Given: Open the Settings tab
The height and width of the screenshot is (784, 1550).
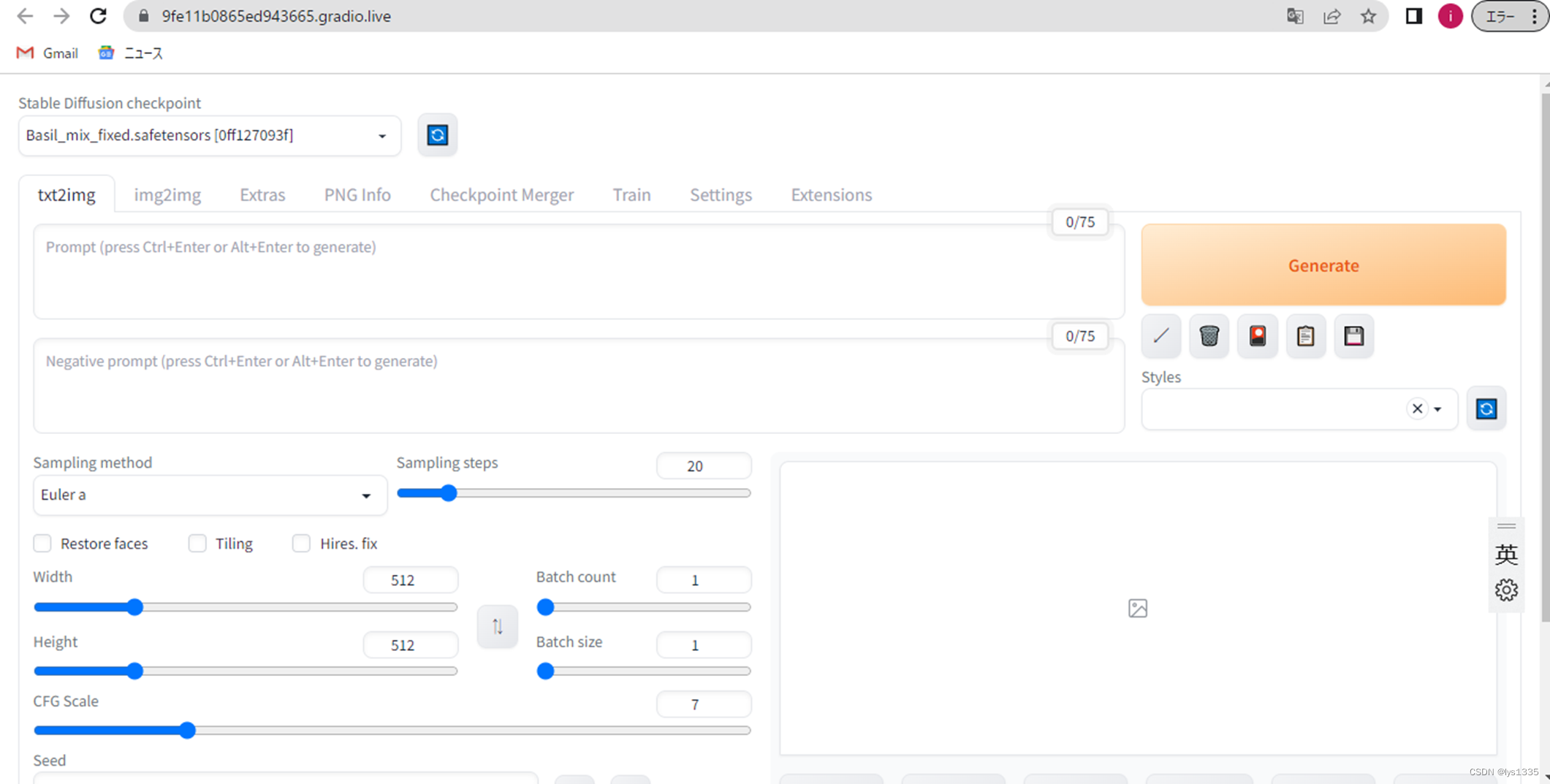Looking at the screenshot, I should [x=721, y=194].
